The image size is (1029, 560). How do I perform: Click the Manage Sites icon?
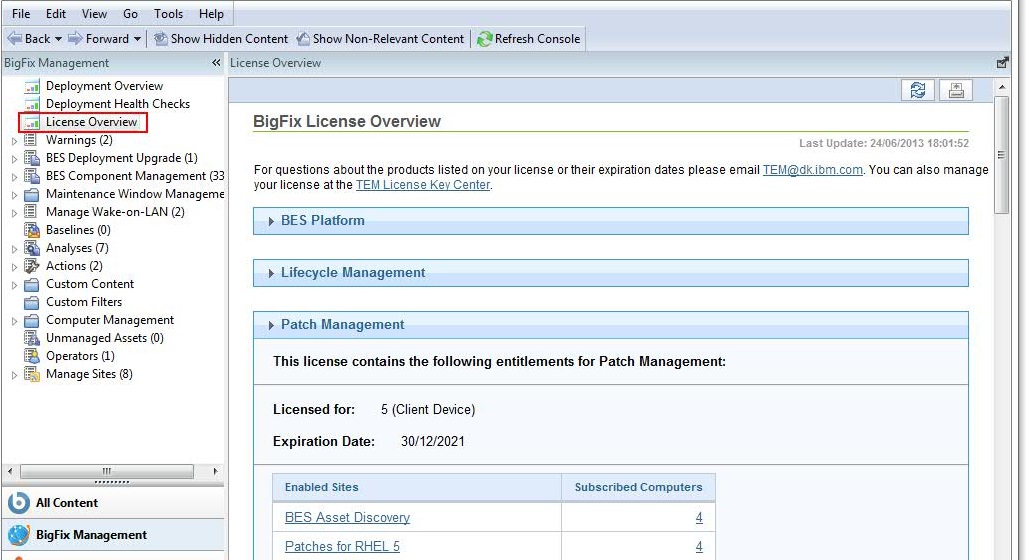32,374
